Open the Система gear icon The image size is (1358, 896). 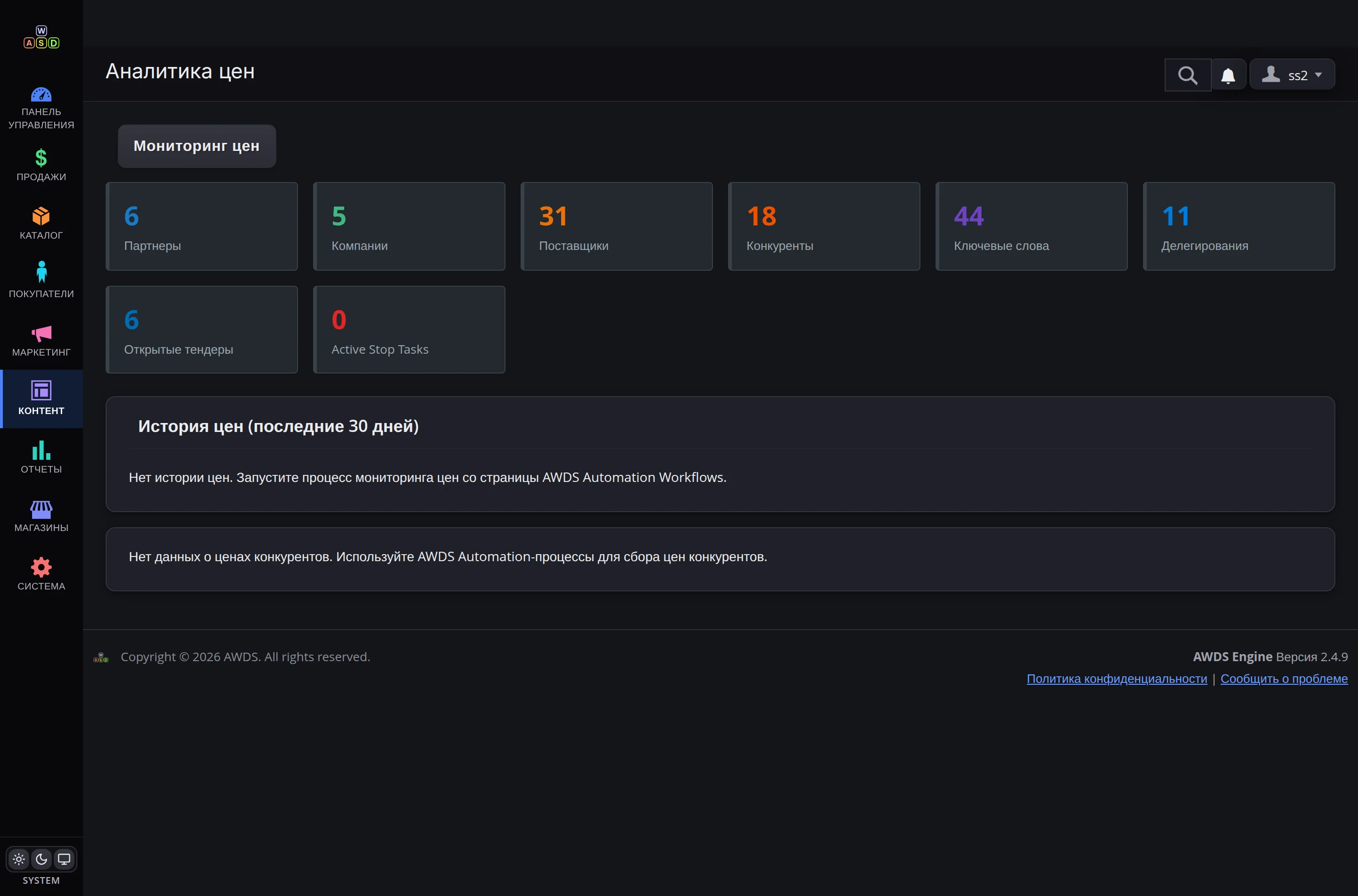click(41, 567)
